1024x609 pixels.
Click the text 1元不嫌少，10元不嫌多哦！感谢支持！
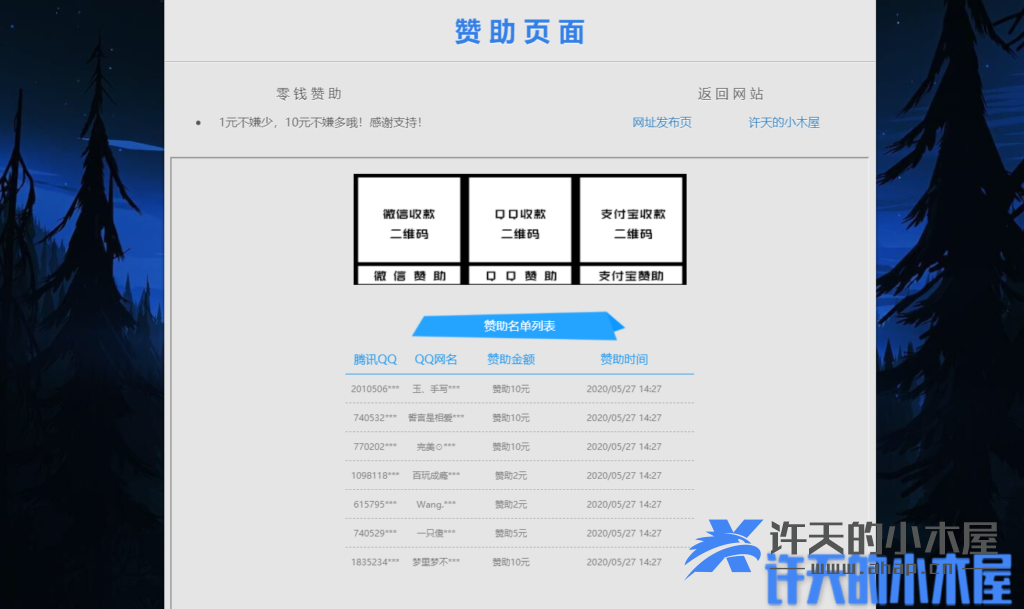tap(320, 123)
